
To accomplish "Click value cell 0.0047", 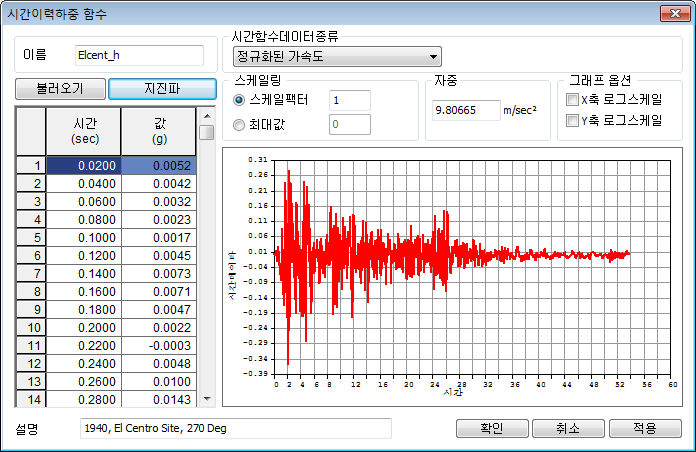I will (x=159, y=309).
